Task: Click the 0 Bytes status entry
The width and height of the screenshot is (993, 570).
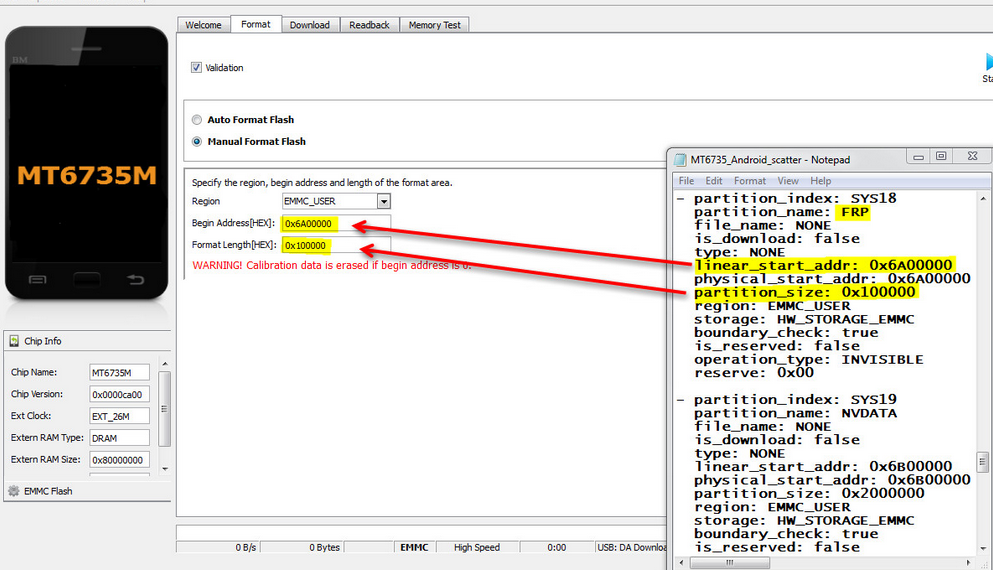Action: (x=301, y=547)
